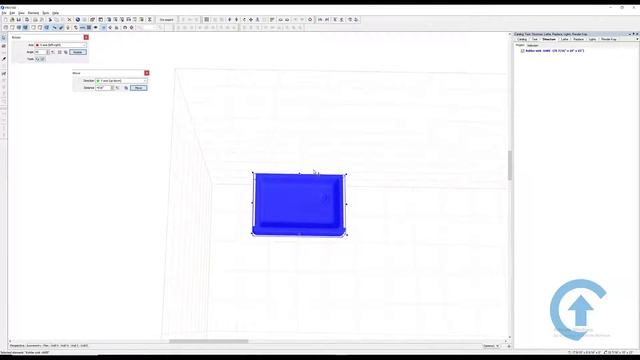Click the Selected element status bar text
Image resolution: width=640 pixels, height=360 pixels.
(x=25, y=352)
